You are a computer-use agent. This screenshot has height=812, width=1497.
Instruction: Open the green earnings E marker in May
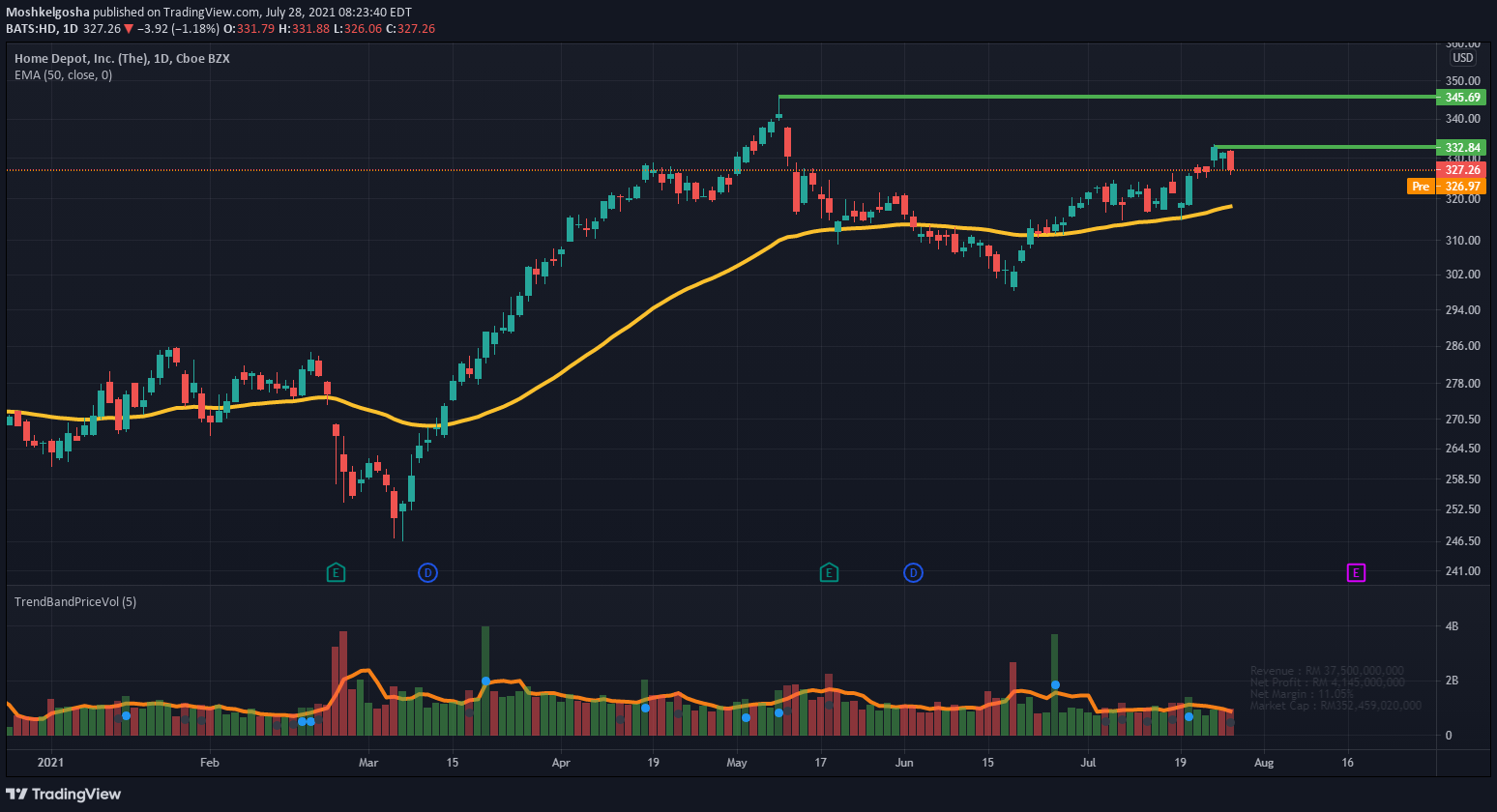[x=829, y=573]
